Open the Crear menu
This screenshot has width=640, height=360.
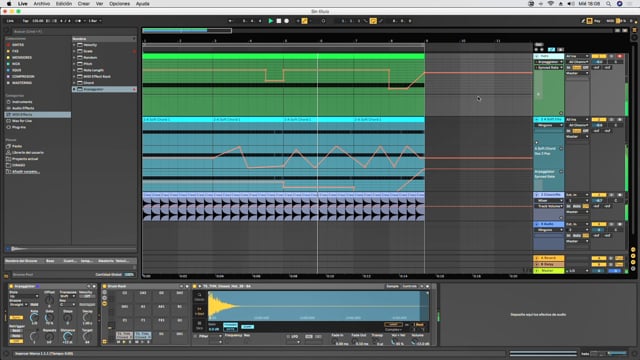[x=84, y=4]
